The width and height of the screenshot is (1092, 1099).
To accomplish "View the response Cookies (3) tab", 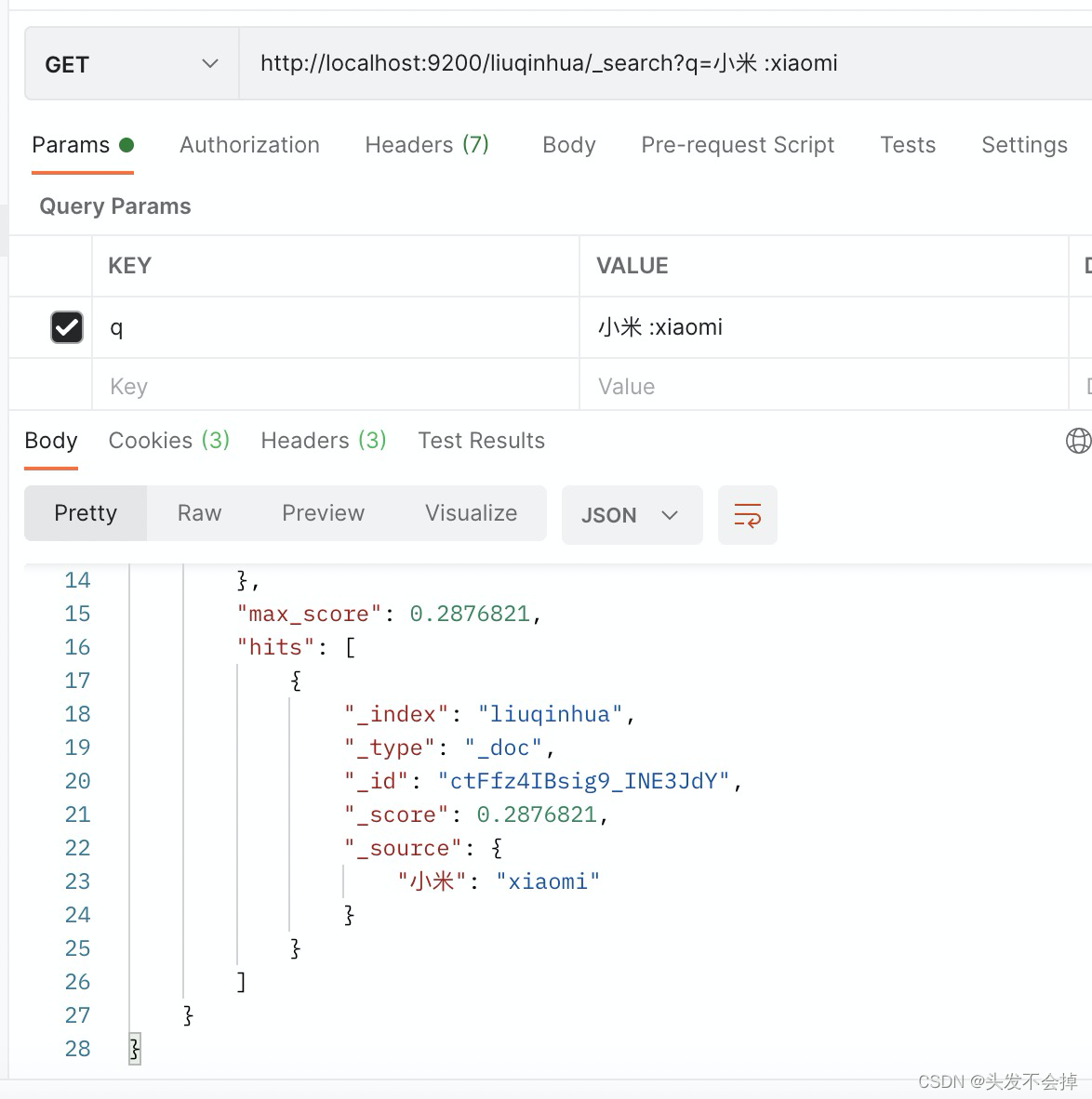I will coord(169,441).
